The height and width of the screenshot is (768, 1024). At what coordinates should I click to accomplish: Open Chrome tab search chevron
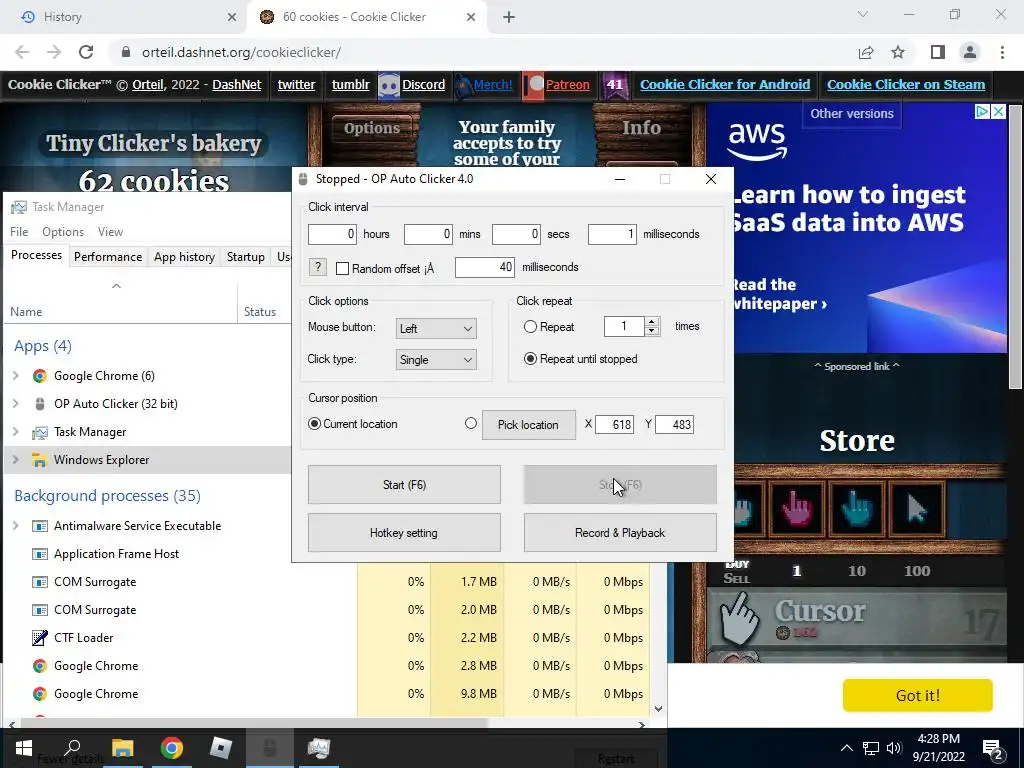pyautogui.click(x=863, y=14)
